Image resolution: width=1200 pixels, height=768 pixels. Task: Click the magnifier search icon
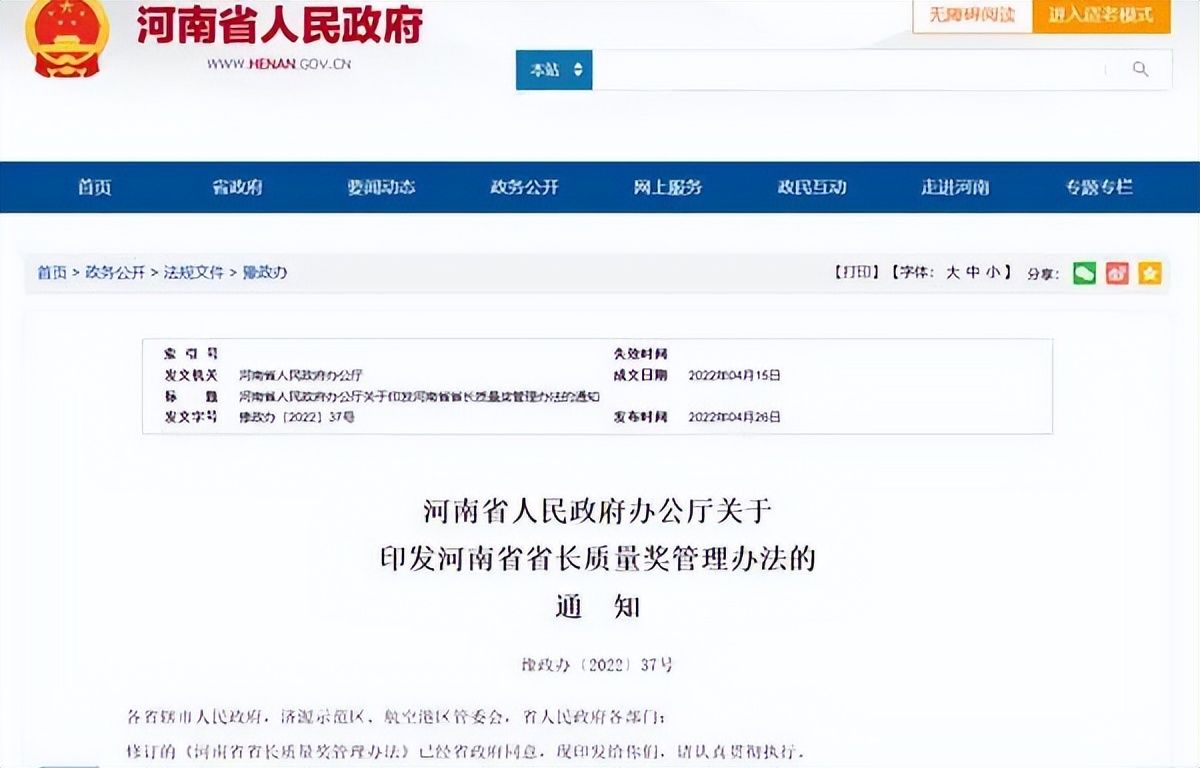tap(1140, 70)
